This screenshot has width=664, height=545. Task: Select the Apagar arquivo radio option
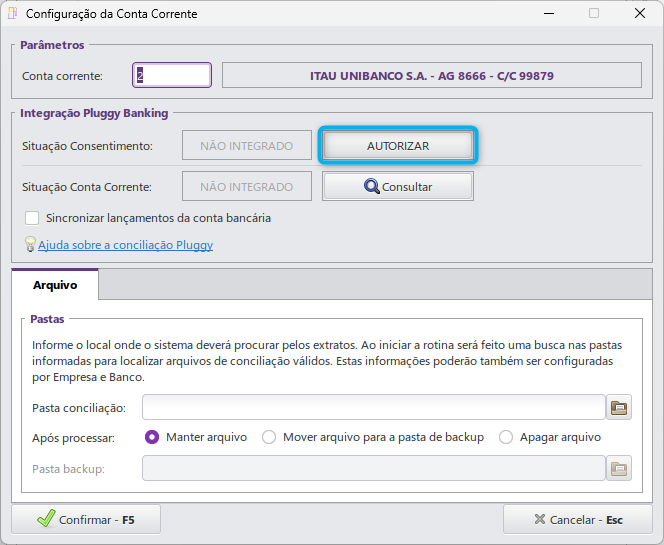pyautogui.click(x=506, y=437)
